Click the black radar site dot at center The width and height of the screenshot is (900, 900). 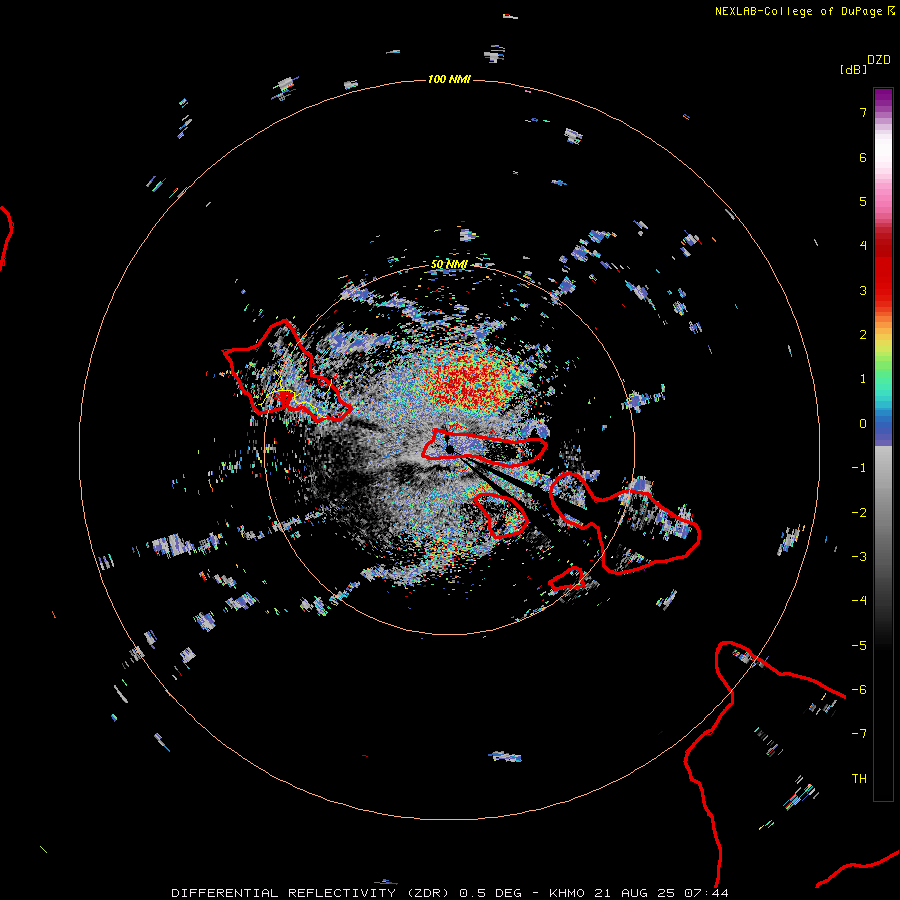point(449,449)
